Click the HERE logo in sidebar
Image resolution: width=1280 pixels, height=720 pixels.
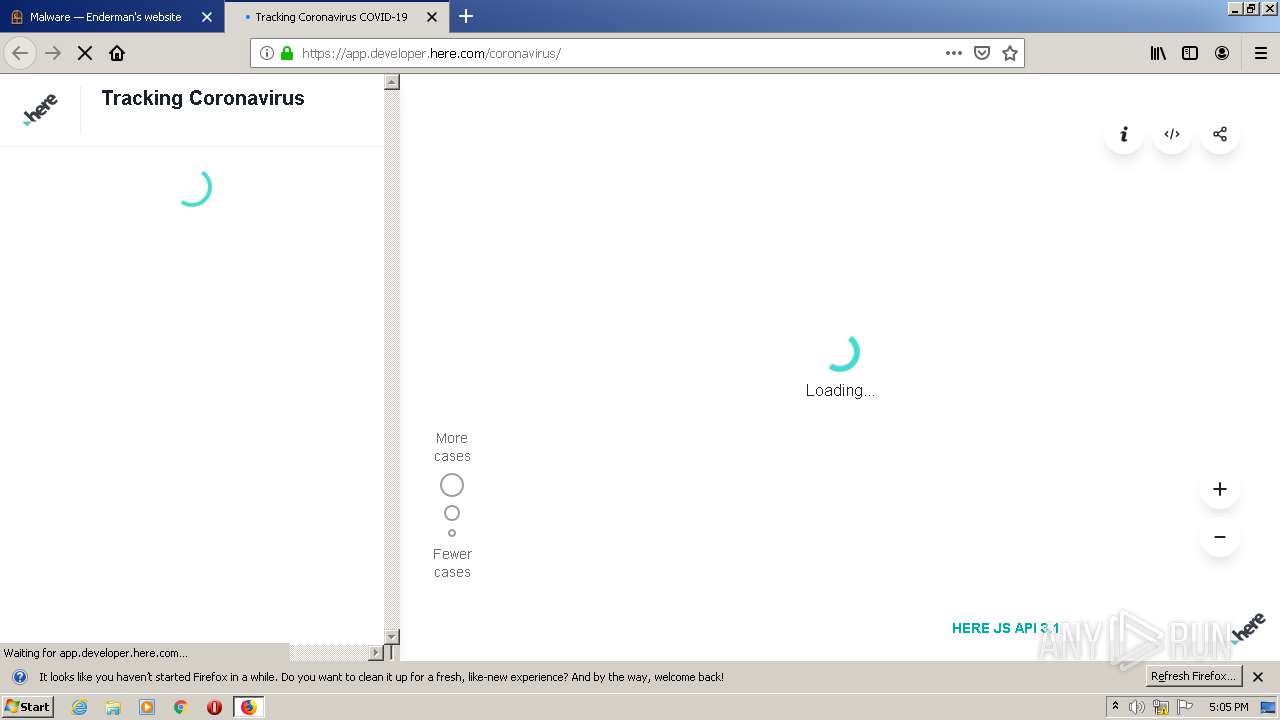tap(40, 109)
